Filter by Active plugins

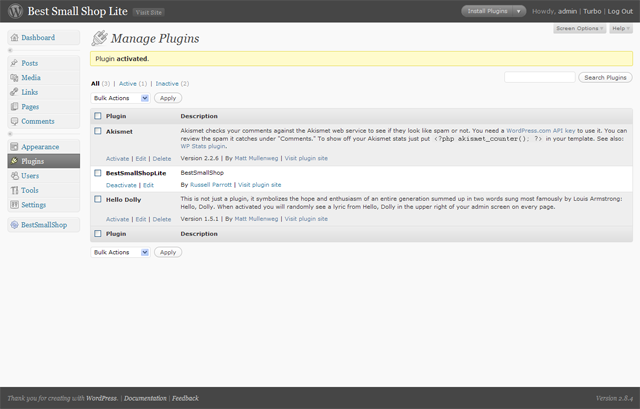point(128,83)
